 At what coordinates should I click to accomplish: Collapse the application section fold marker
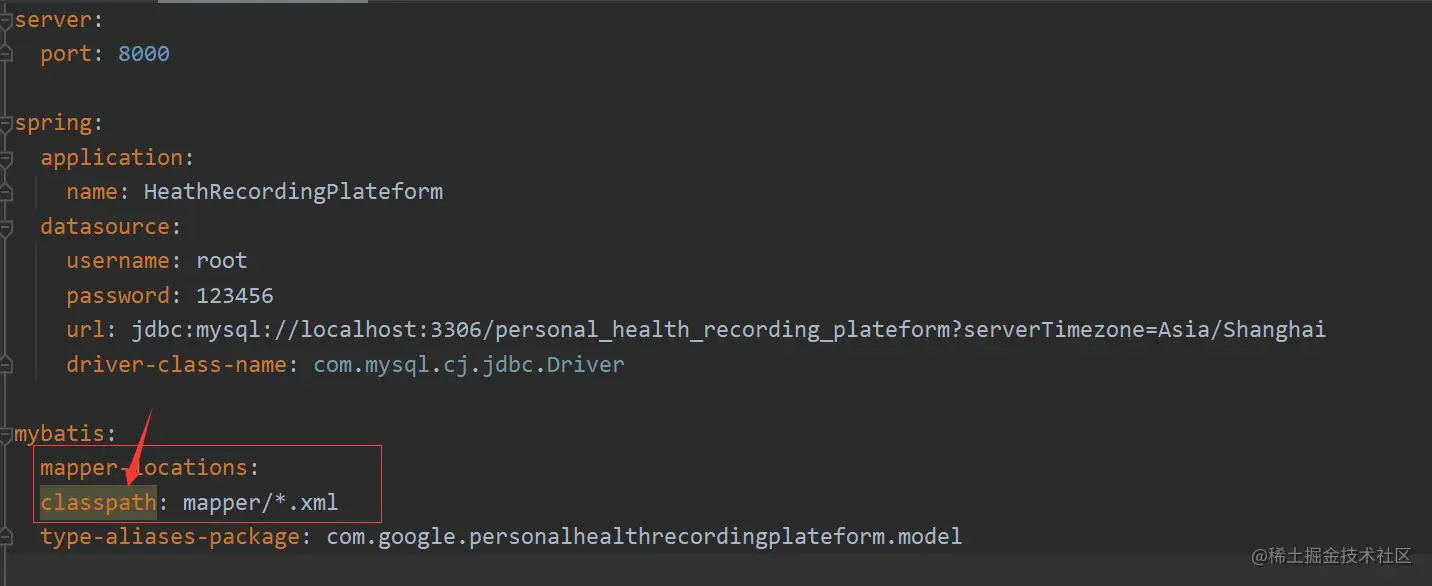pyautogui.click(x=6, y=157)
